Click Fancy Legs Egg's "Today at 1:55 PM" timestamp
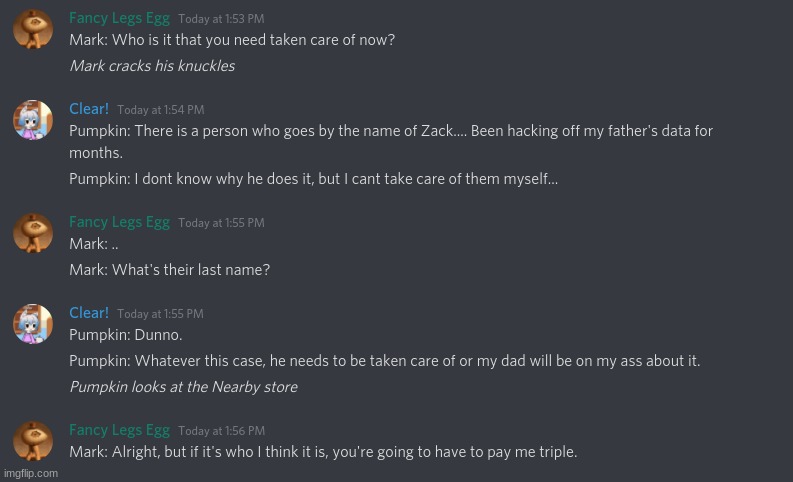This screenshot has height=482, width=793. pyautogui.click(x=221, y=223)
